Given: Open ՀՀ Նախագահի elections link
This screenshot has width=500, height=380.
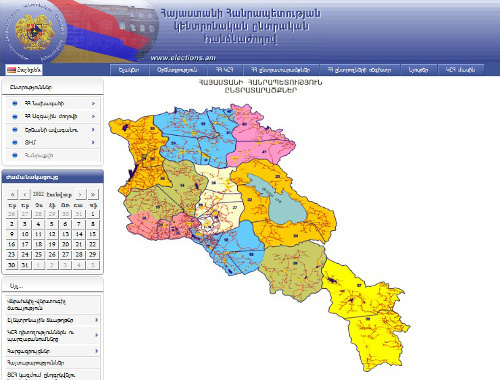Looking at the screenshot, I should coord(44,104).
